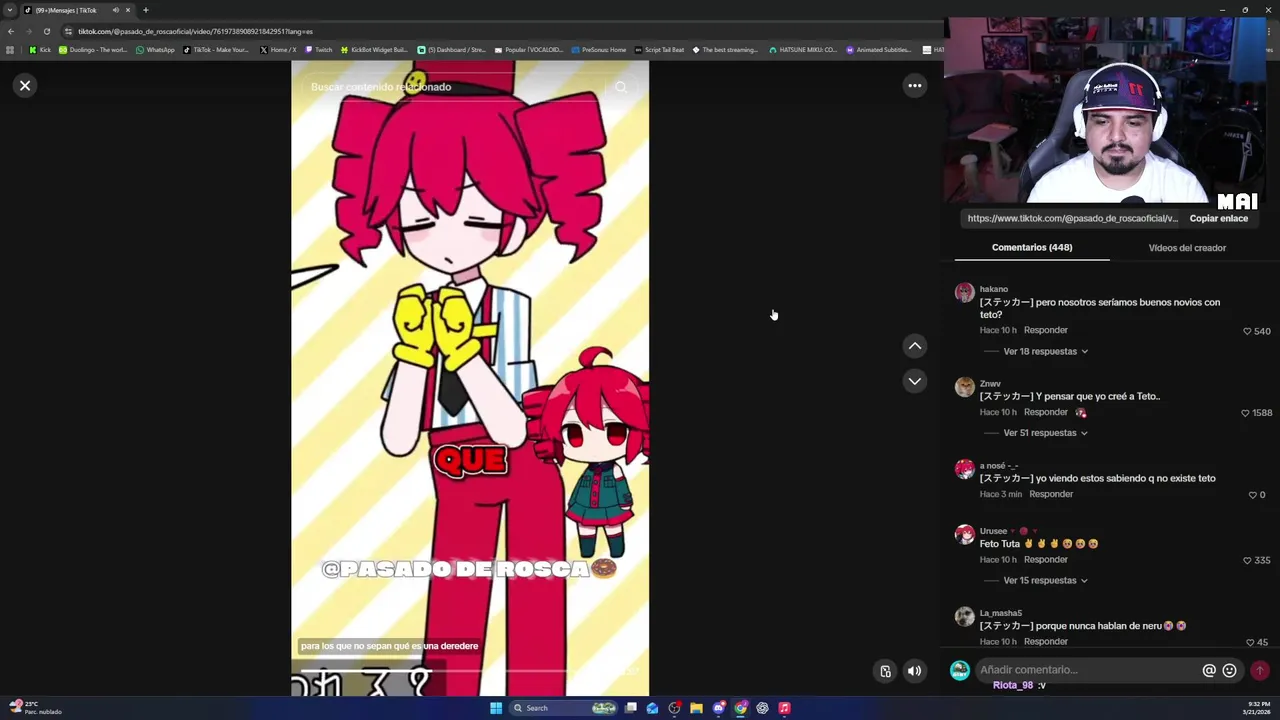The width and height of the screenshot is (1280, 720).
Task: Open the Windows Start menu
Action: (496, 708)
